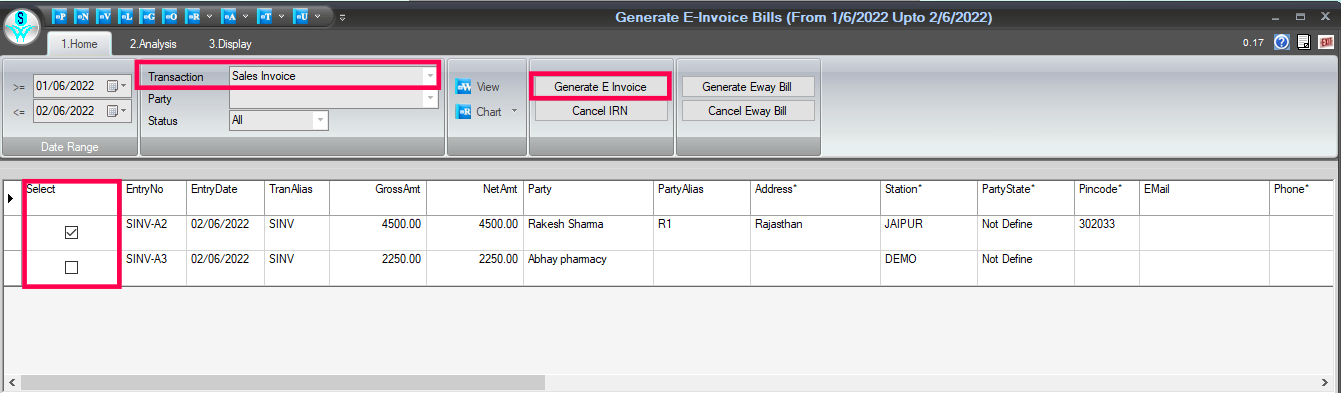Click the JAIPUR station cell
The height and width of the screenshot is (393, 1341).
929,232
